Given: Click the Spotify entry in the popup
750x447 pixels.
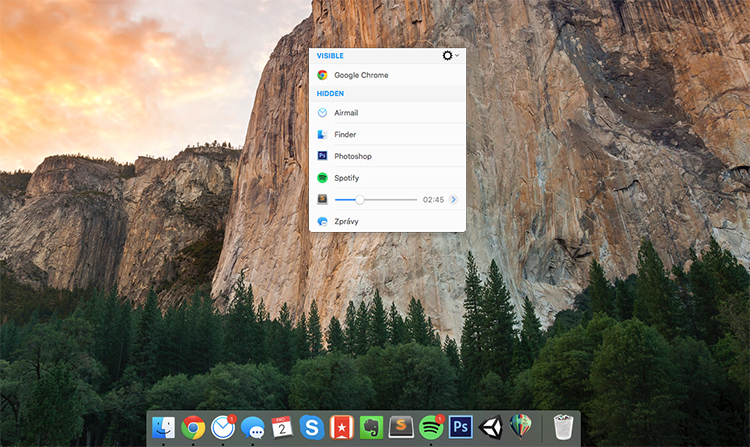Looking at the screenshot, I should (x=346, y=177).
